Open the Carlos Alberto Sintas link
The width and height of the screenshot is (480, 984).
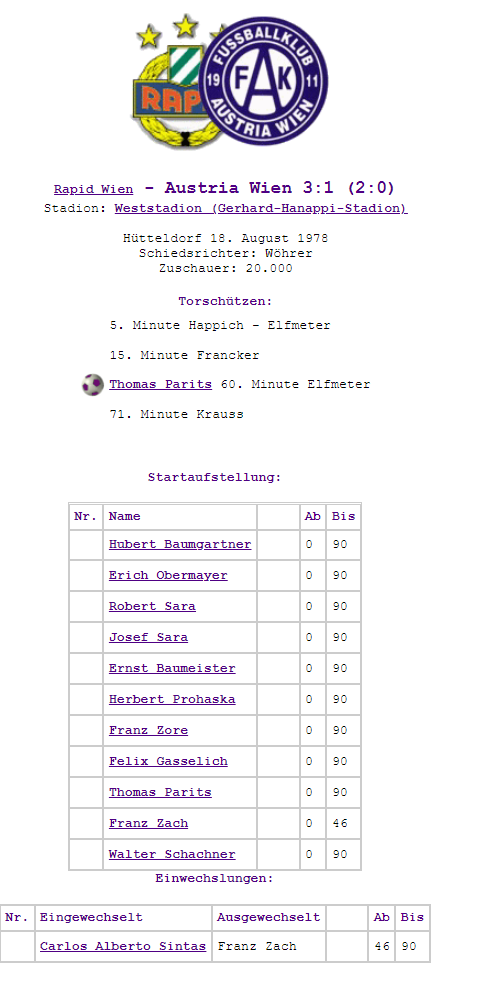point(123,946)
